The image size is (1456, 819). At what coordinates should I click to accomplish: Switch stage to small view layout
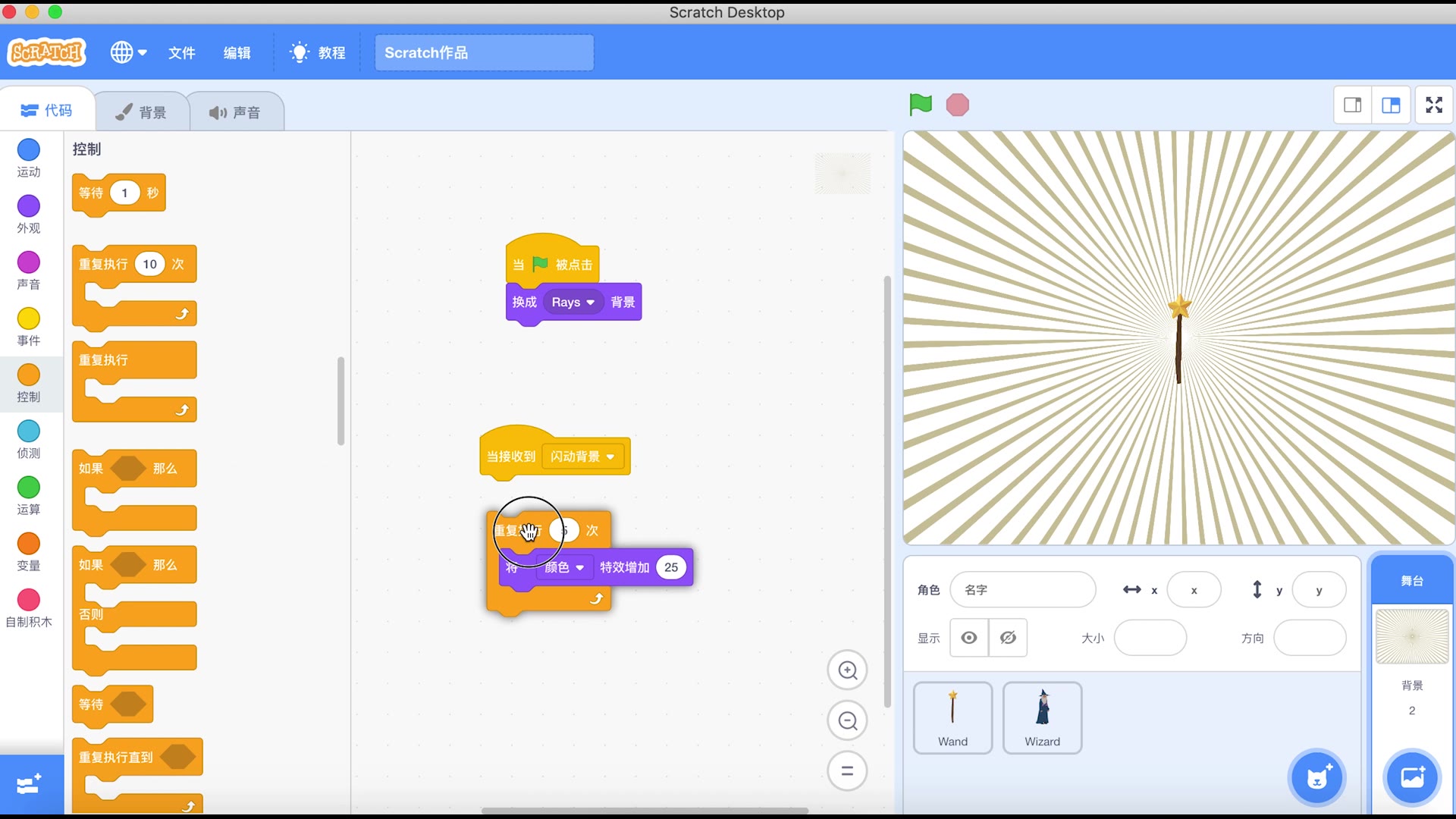point(1353,105)
